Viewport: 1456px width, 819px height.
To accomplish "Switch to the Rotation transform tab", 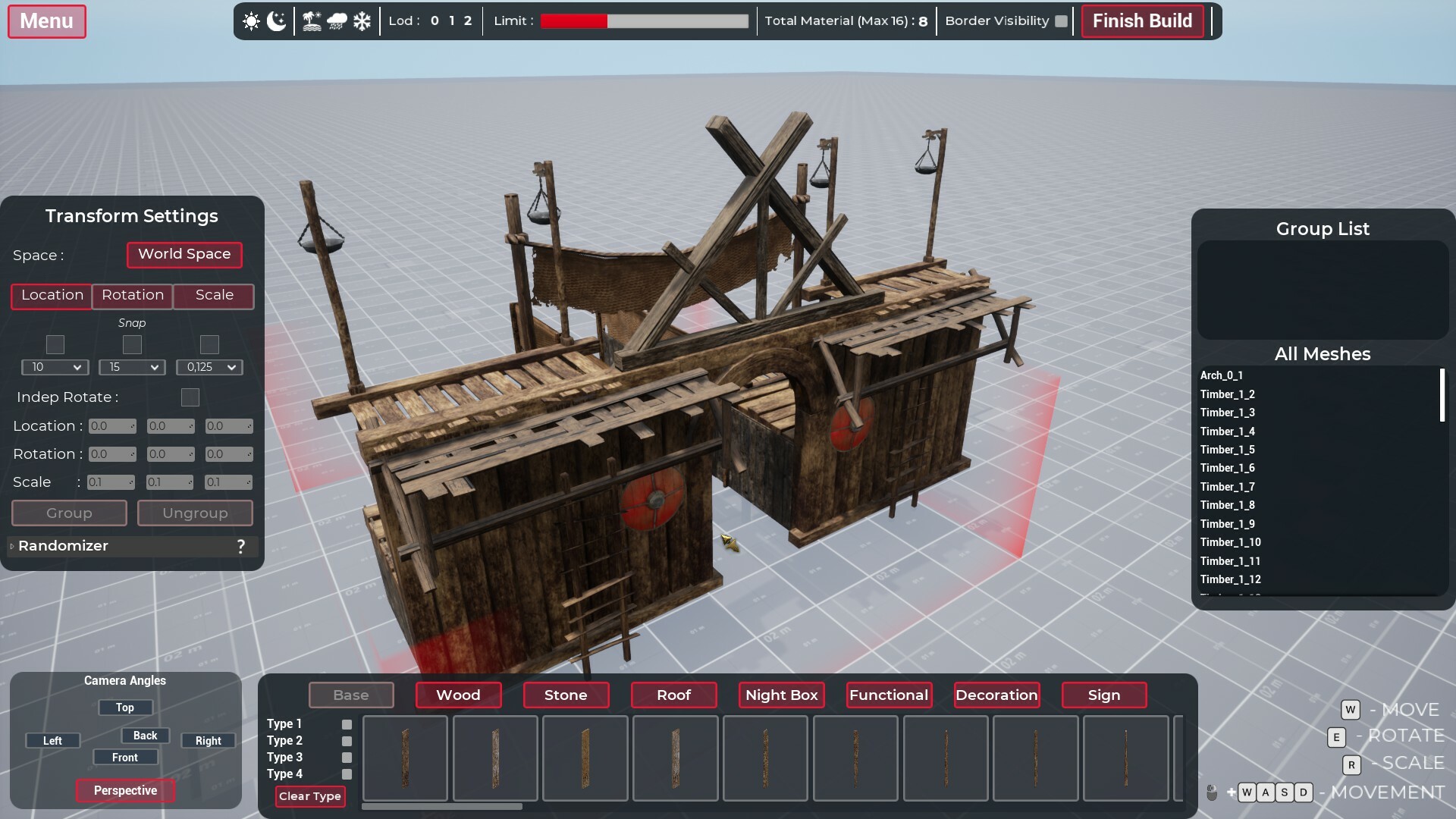I will pyautogui.click(x=133, y=296).
